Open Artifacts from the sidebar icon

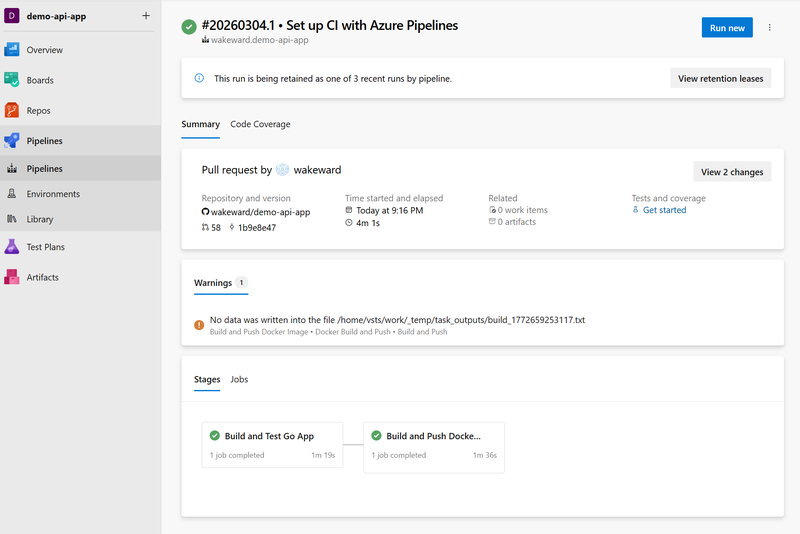pyautogui.click(x=12, y=277)
